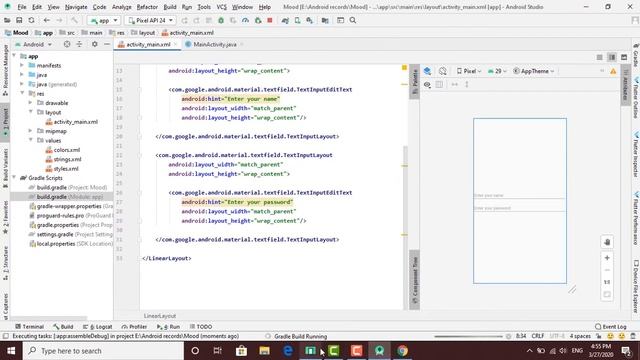
Task: Open the Analyze menu
Action: pos(122,7)
